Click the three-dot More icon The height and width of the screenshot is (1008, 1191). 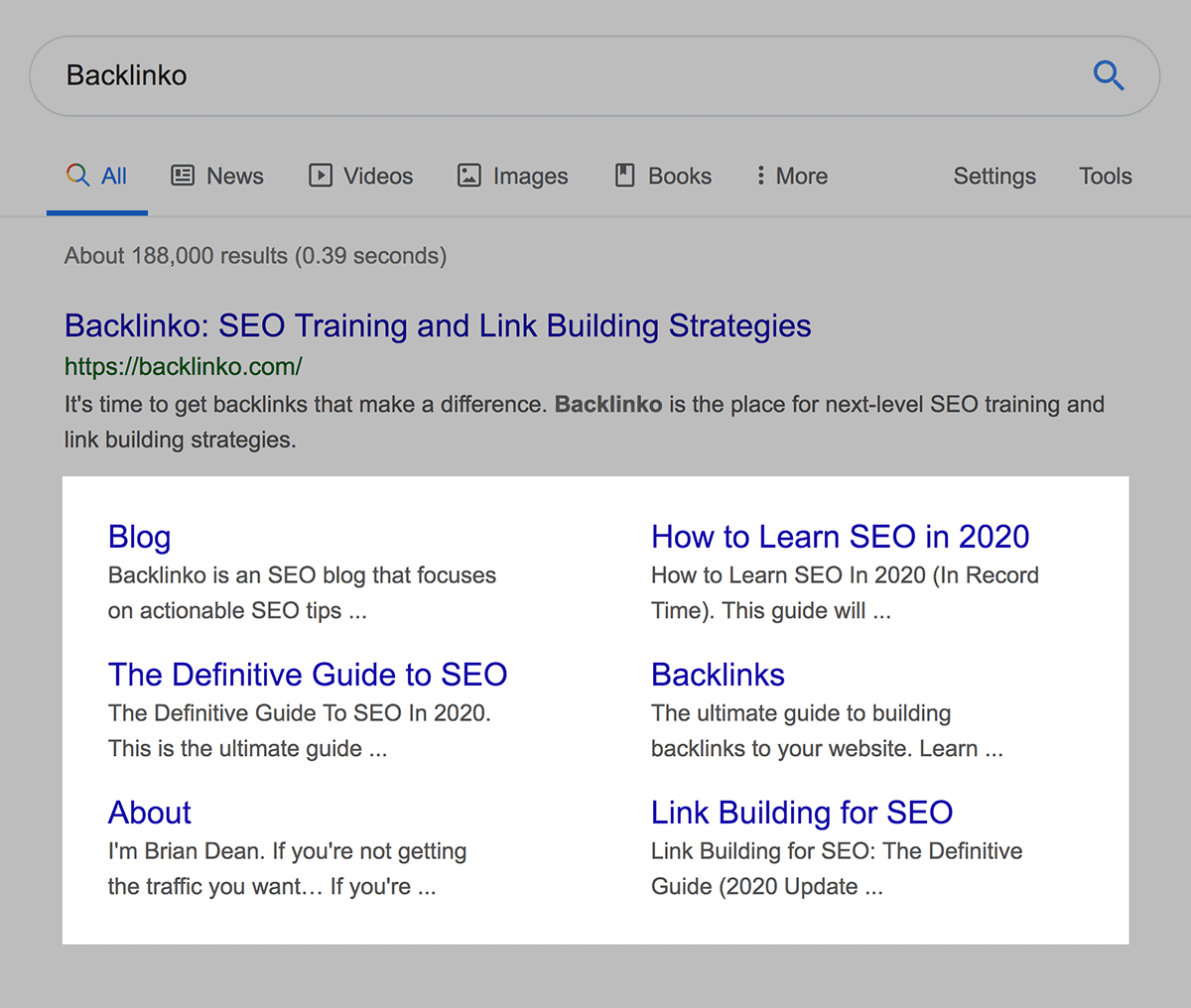760,176
